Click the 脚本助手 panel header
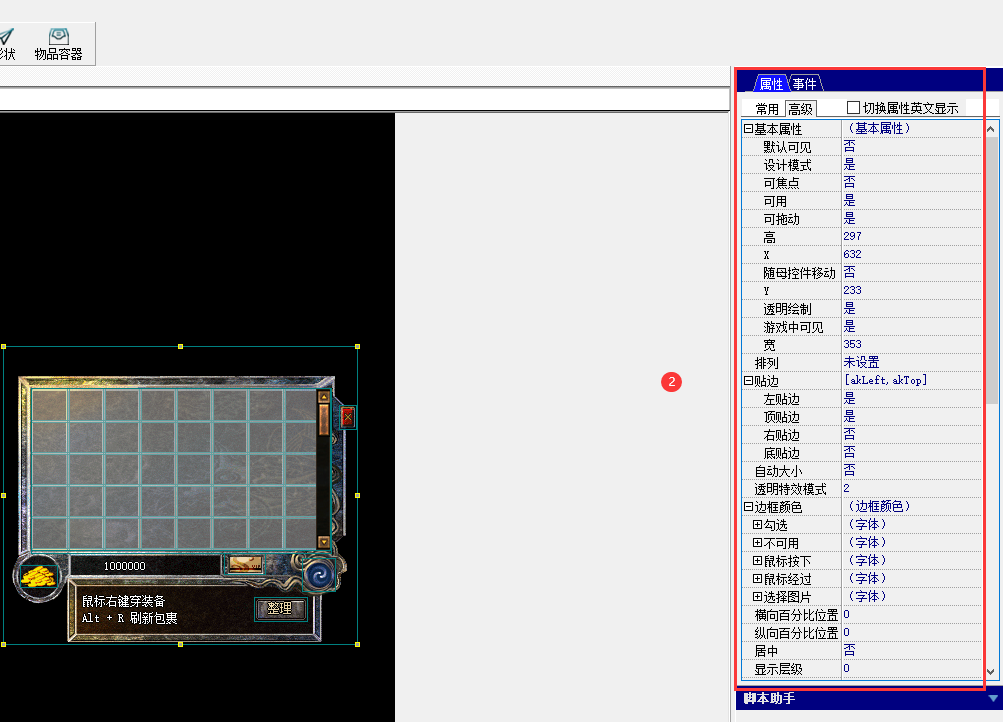1003x722 pixels. point(869,698)
